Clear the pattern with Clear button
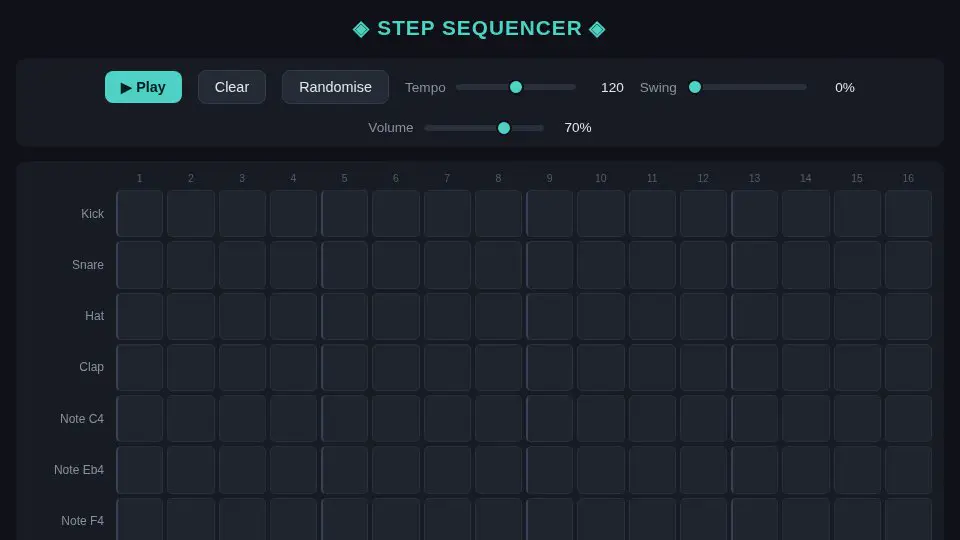This screenshot has height=540, width=960. 231,87
